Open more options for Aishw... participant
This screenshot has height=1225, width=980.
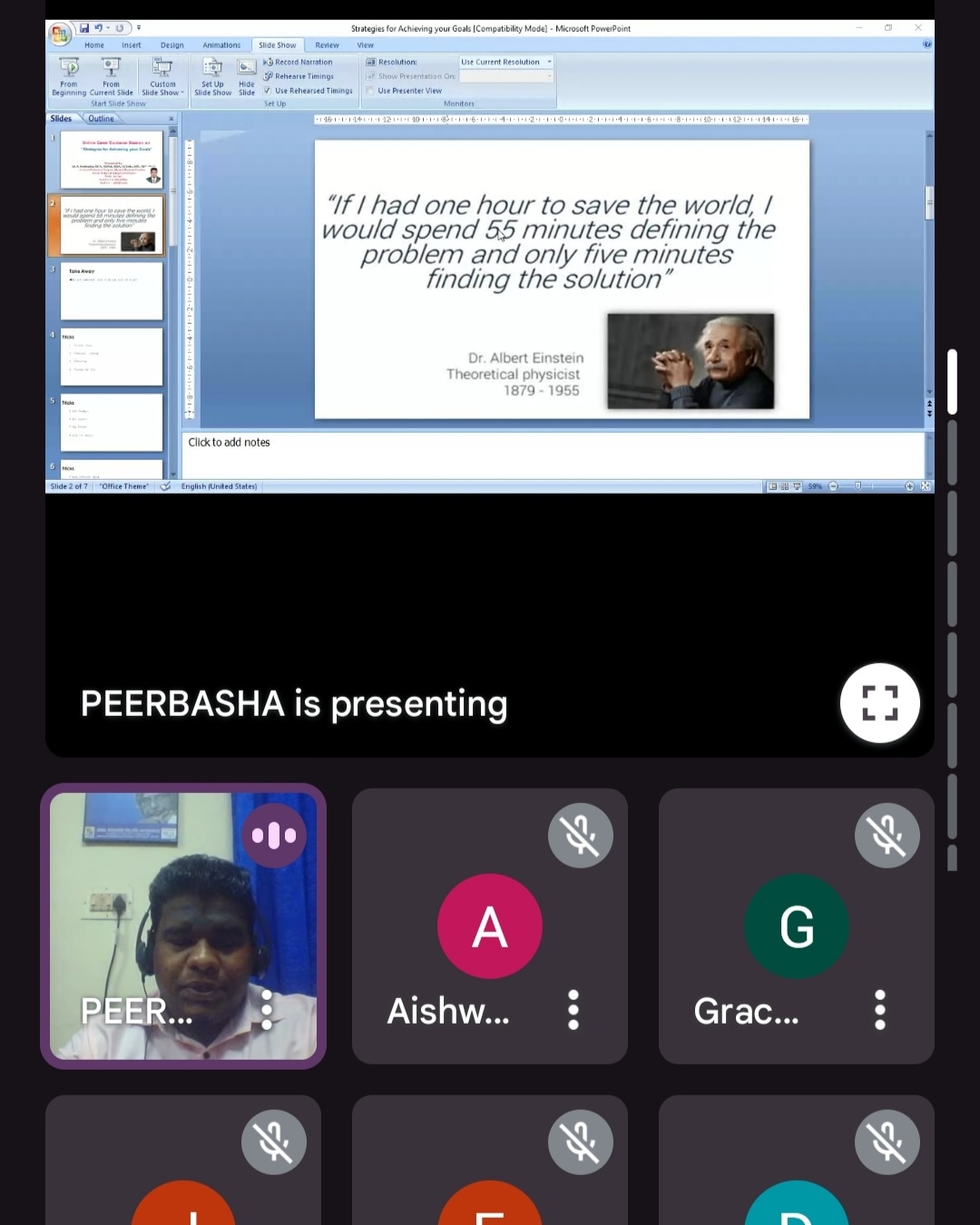573,1010
